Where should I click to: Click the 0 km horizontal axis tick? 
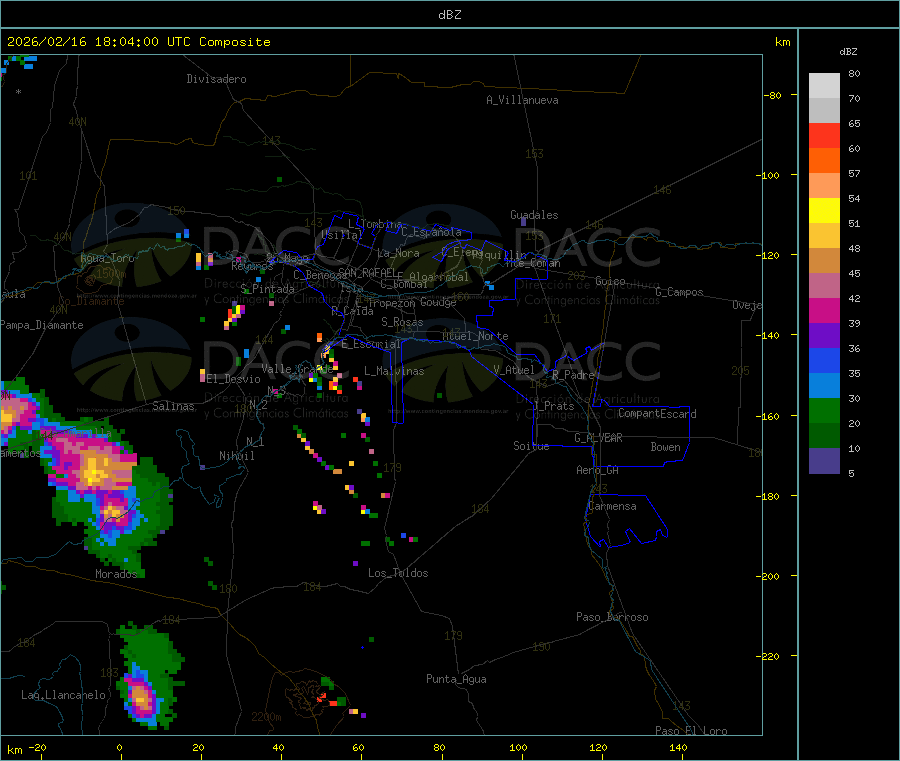point(119,748)
